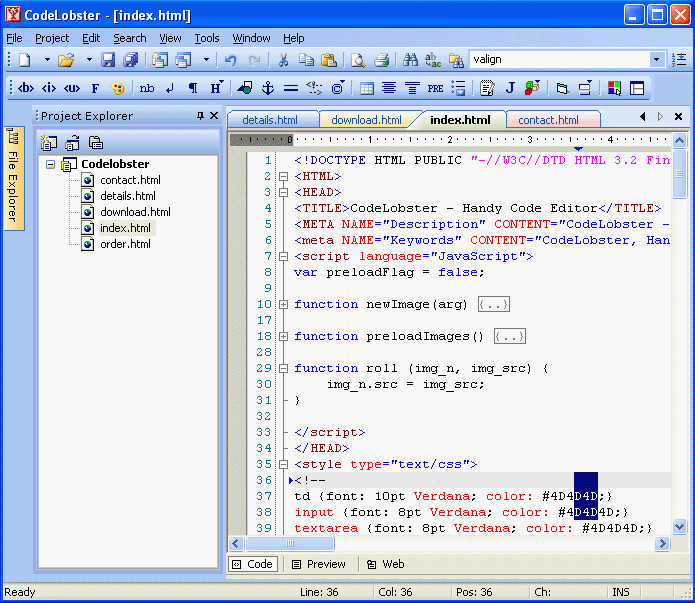This screenshot has width=695, height=603.
Task: Click the Print icon
Action: (x=381, y=59)
